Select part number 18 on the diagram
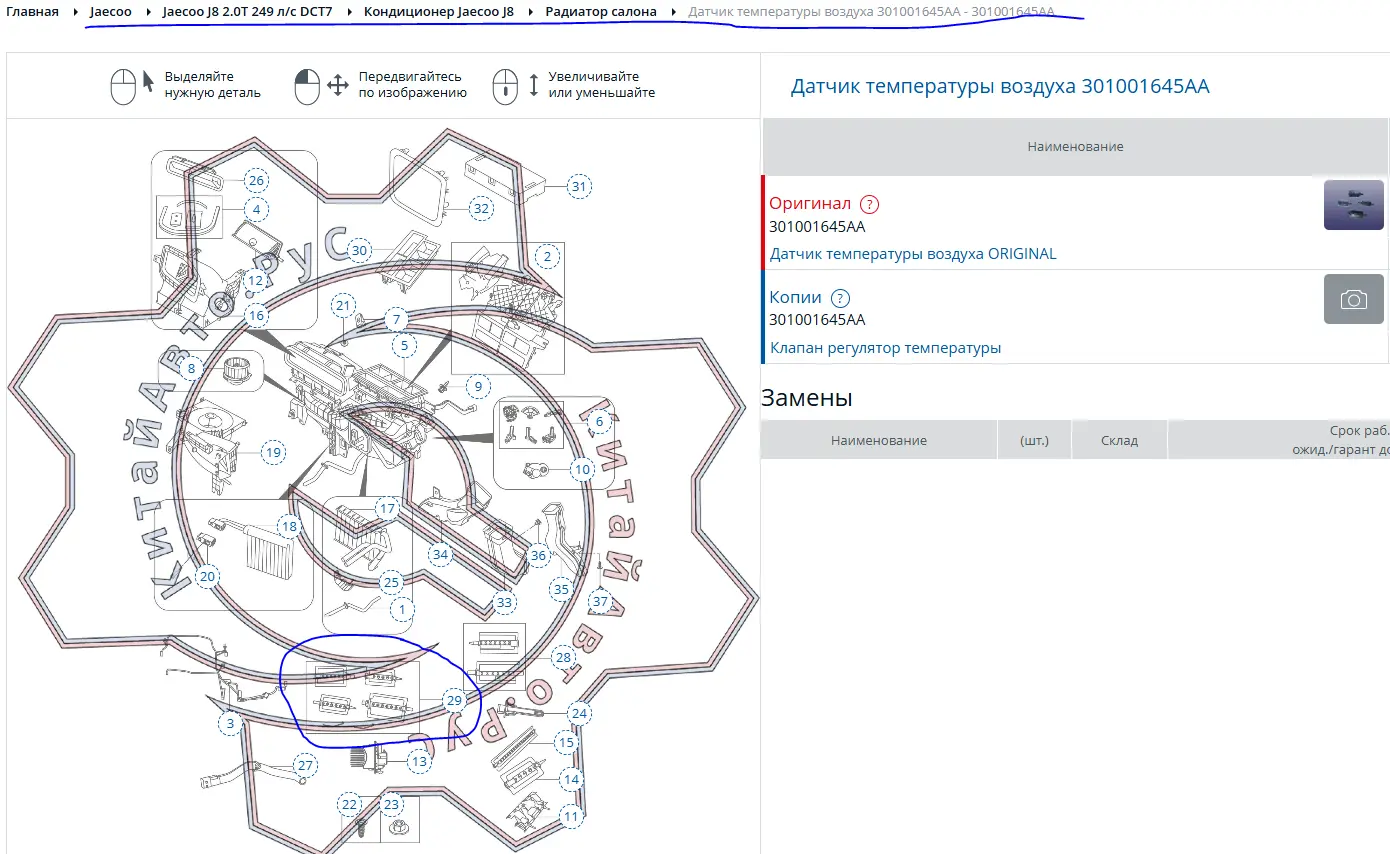The width and height of the screenshot is (1390, 854). 290,526
